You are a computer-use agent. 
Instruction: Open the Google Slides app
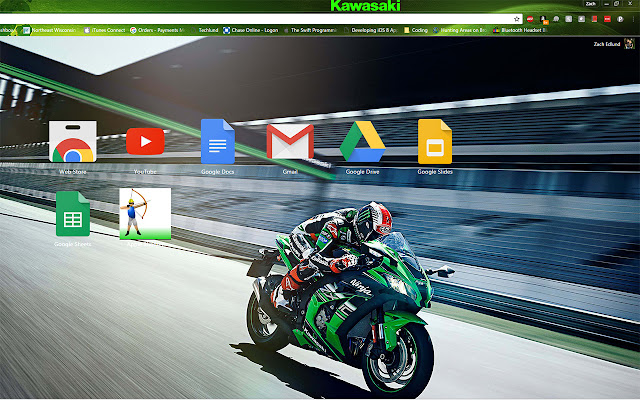[x=435, y=141]
